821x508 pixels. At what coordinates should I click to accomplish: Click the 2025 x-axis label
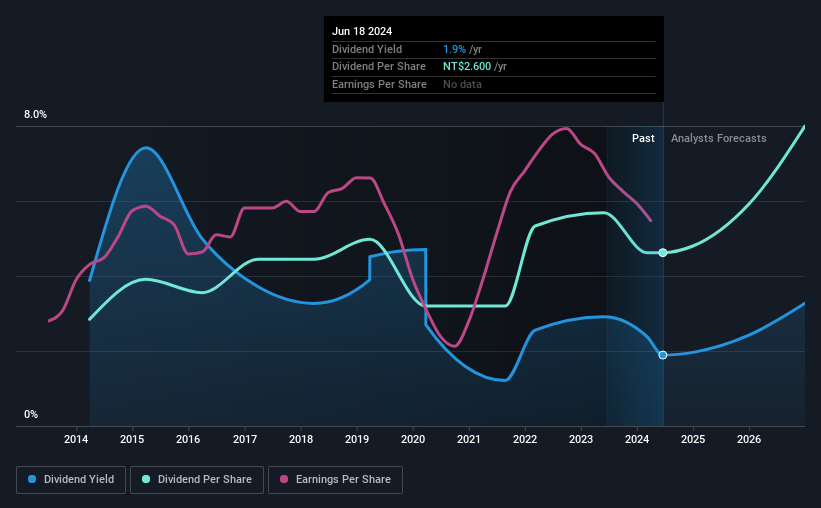693,439
